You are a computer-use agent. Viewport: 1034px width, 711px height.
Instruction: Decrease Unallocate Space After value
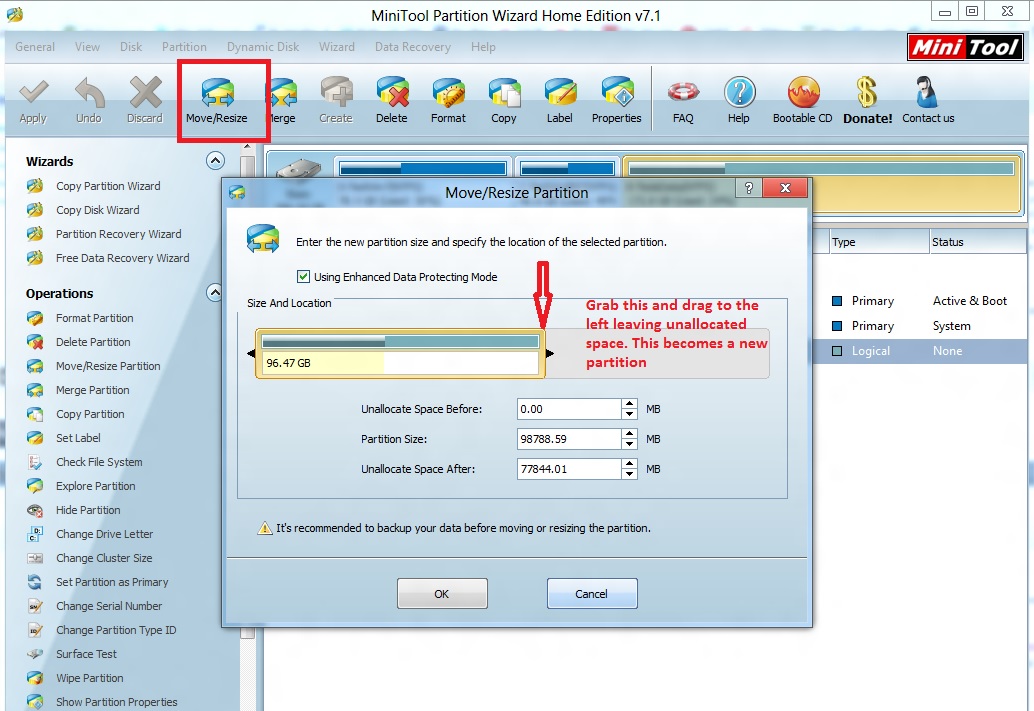(x=630, y=474)
